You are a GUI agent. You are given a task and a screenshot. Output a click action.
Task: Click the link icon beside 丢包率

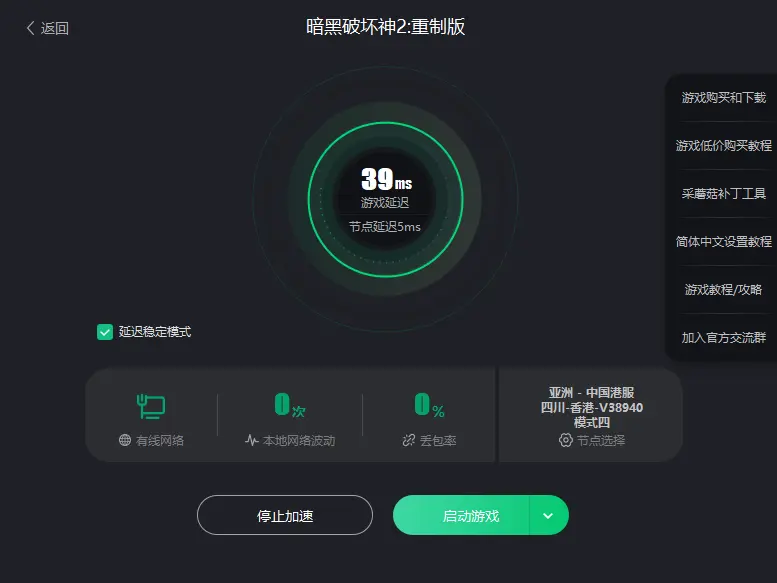[x=409, y=440]
